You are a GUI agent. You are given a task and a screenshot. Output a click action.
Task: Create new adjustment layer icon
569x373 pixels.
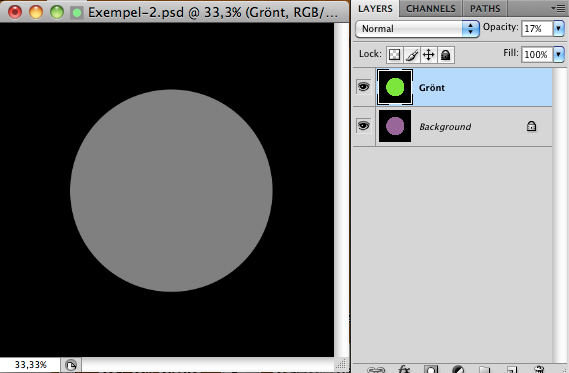(458, 369)
